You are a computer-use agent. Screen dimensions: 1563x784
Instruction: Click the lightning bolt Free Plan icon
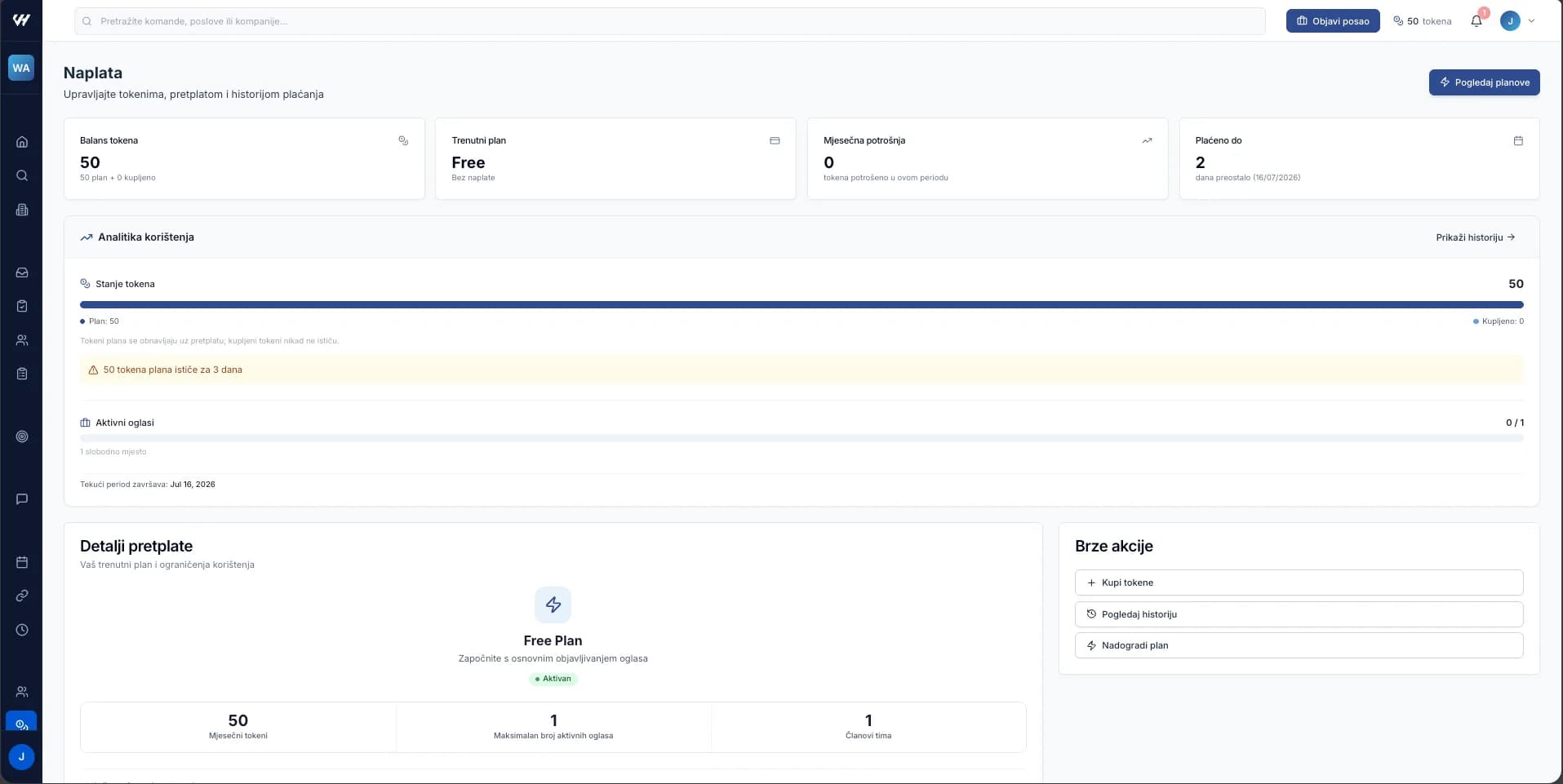coord(553,605)
